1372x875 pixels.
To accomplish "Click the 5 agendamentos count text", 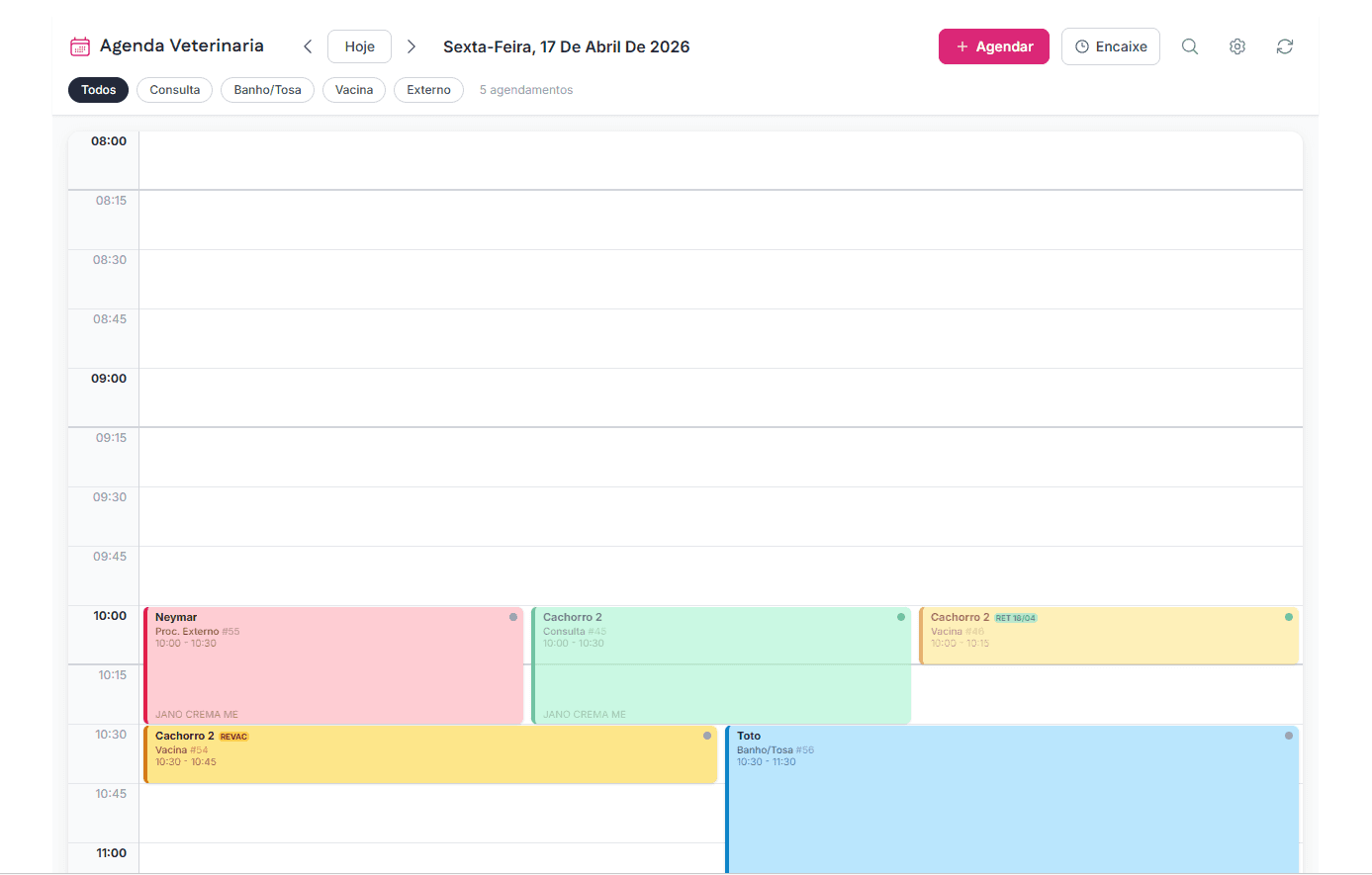I will coord(526,90).
